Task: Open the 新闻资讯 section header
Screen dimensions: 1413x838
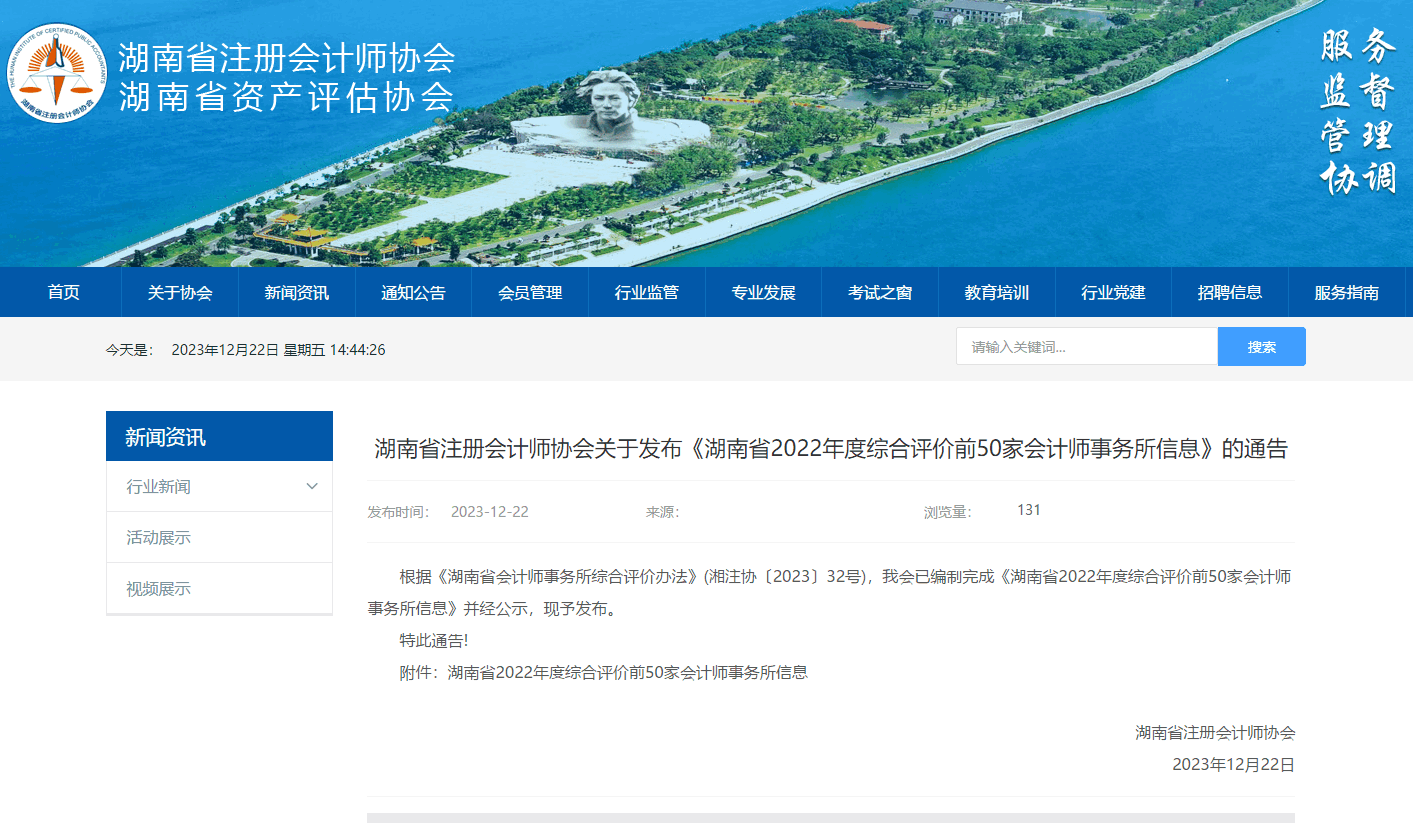Action: 219,436
